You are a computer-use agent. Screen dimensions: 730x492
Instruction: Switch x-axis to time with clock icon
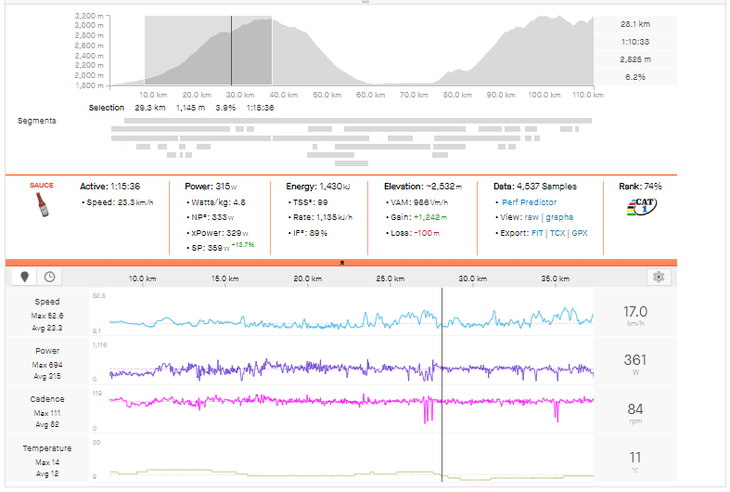(x=49, y=278)
